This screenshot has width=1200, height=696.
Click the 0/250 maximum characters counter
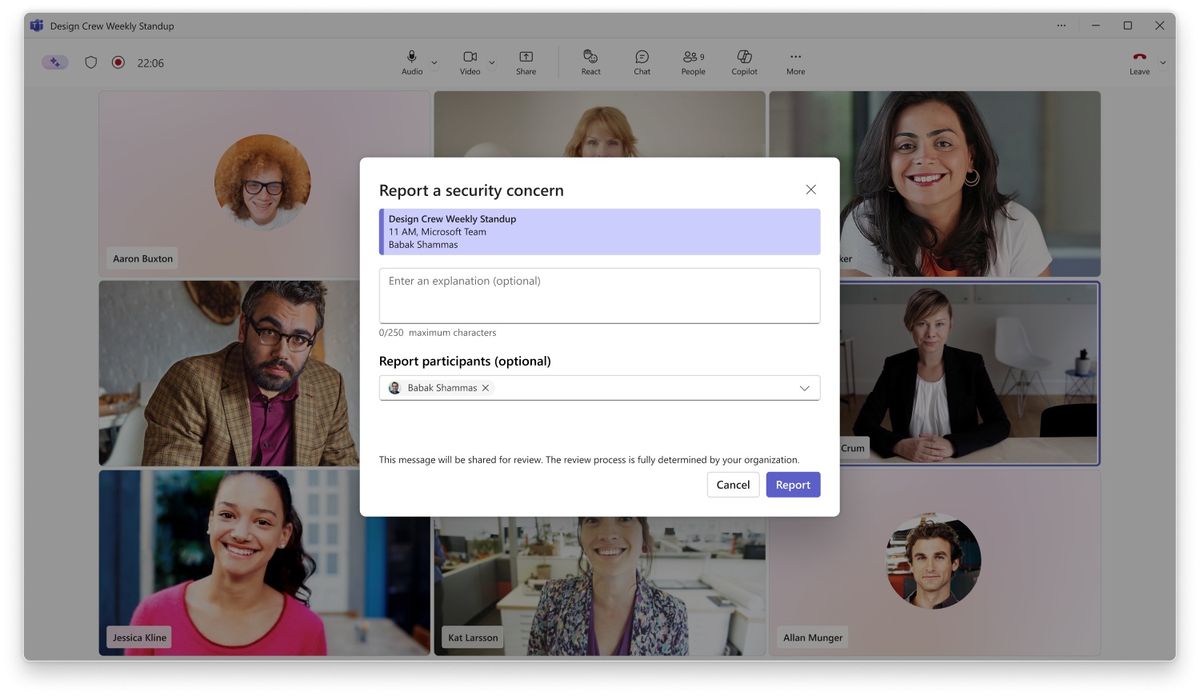[437, 332]
